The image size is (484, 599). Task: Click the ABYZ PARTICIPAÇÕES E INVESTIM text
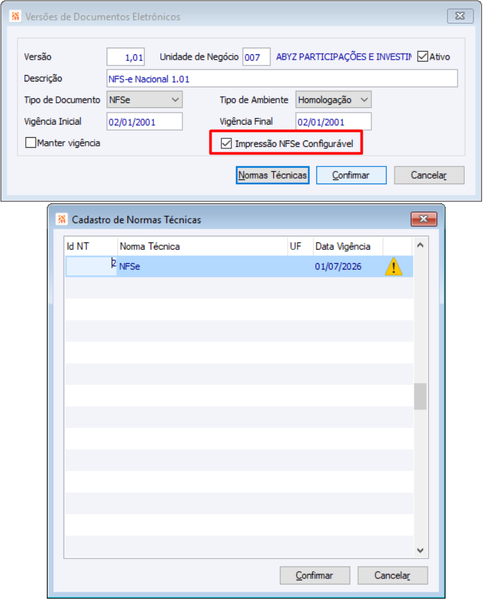(x=344, y=57)
